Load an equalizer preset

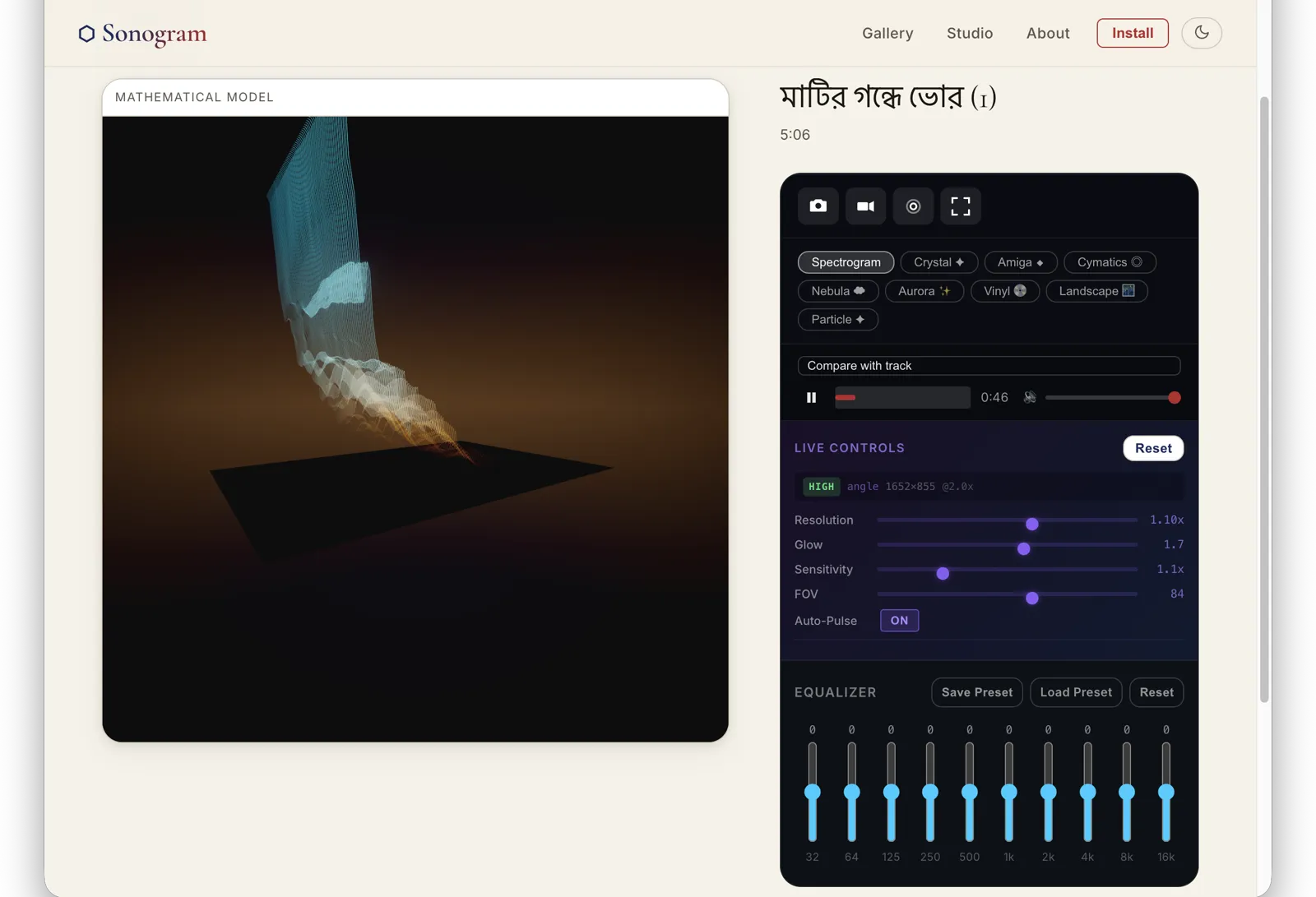coord(1076,692)
